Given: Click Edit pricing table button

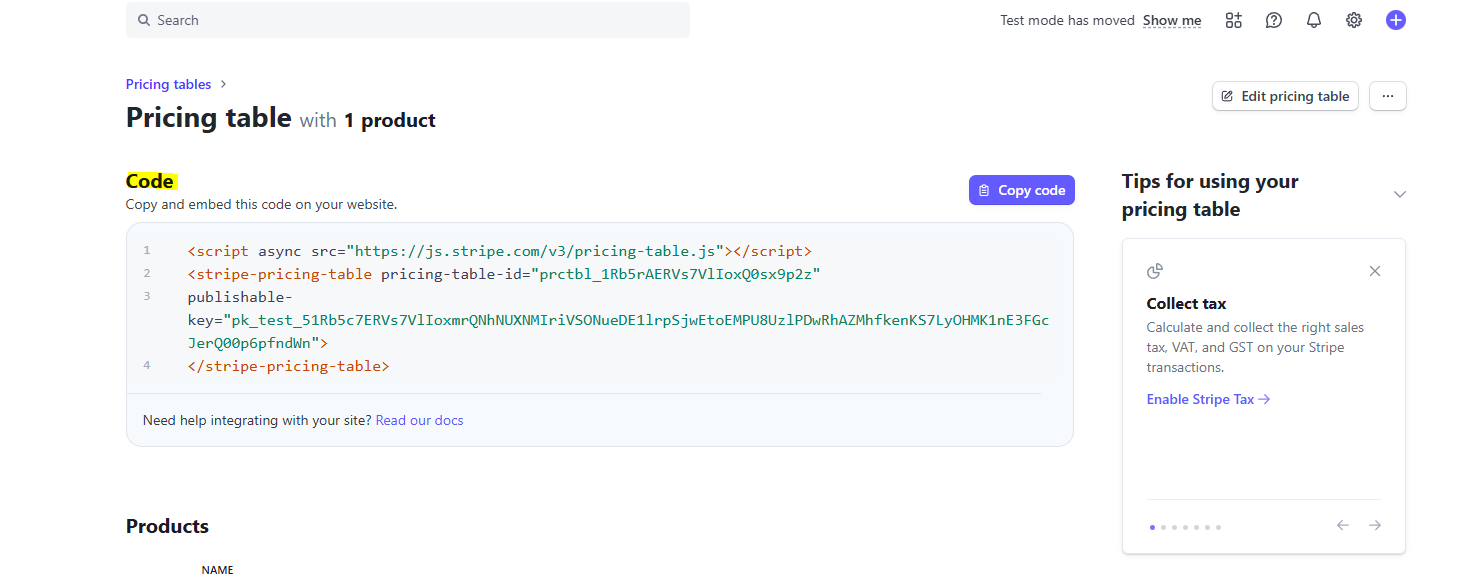Looking at the screenshot, I should 1285,96.
